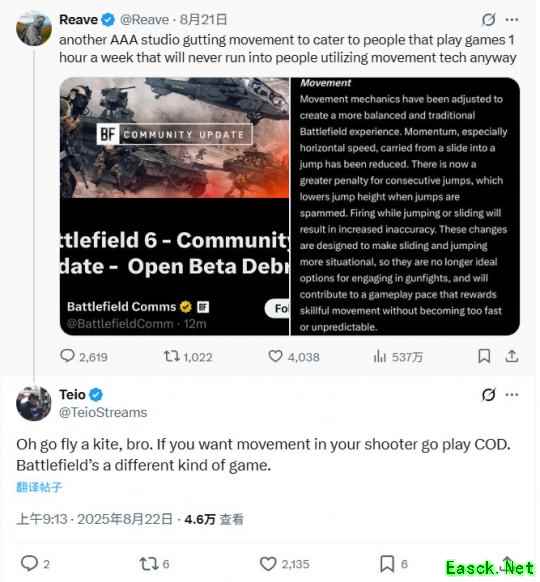Click the reply icon on Reave's post
This screenshot has width=540, height=582.
coord(67,356)
